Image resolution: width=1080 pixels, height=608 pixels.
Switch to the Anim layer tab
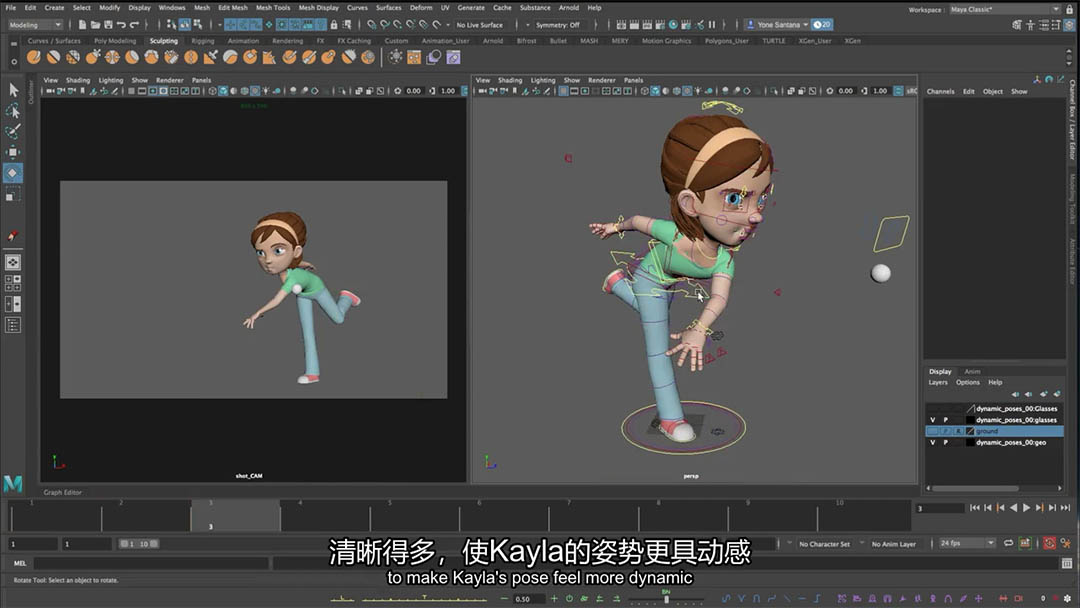[x=972, y=371]
